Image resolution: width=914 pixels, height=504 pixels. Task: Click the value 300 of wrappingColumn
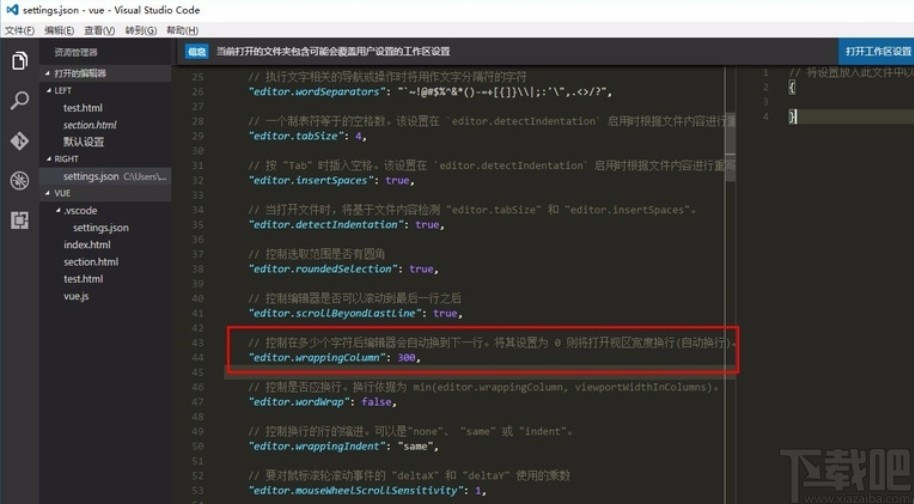[x=406, y=357]
